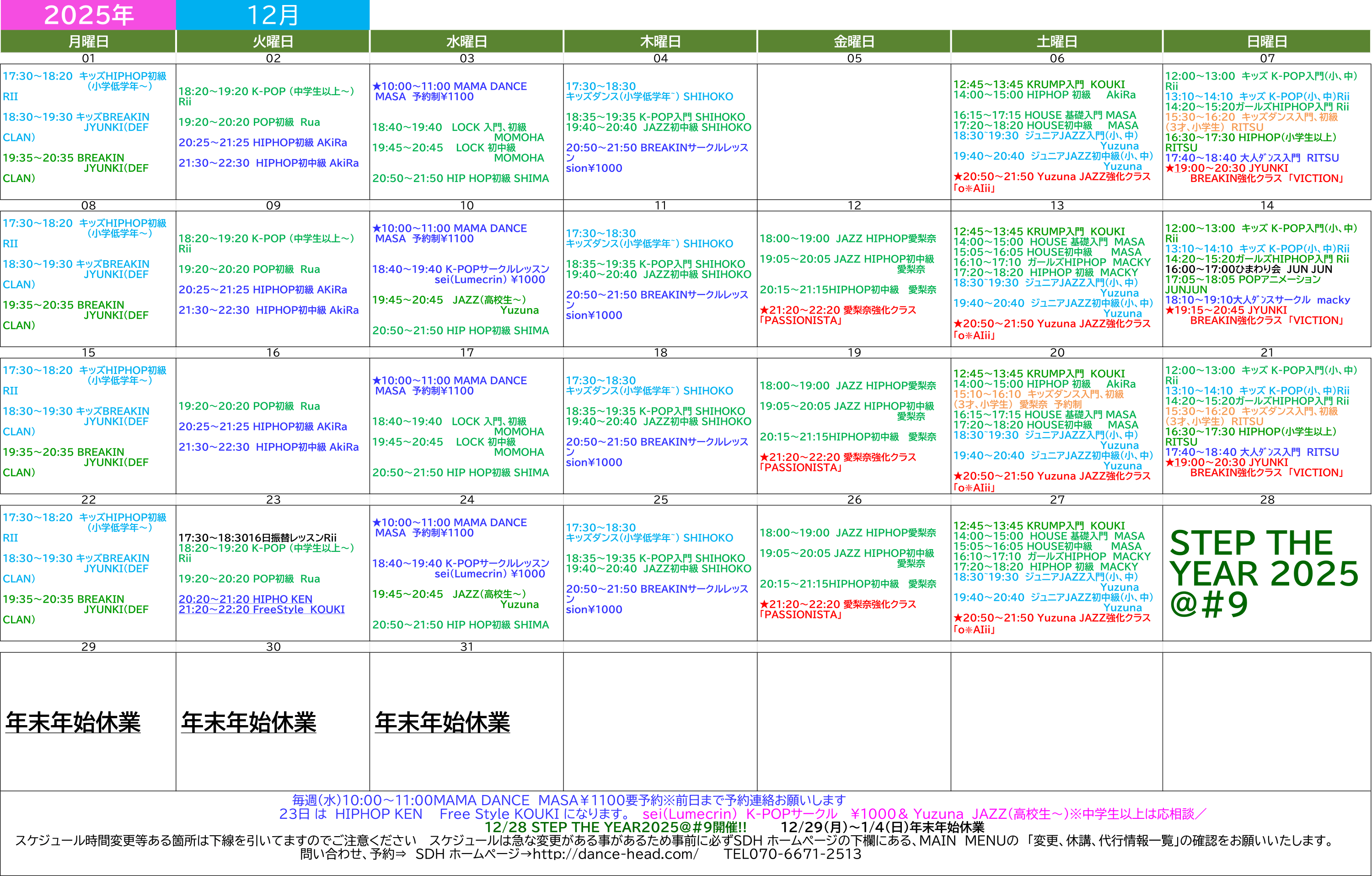Viewport: 1372px width, 876px height.
Task: Click underlined 20:20~21:20 HIPHO KEN entry
Action: pyautogui.click(x=246, y=599)
